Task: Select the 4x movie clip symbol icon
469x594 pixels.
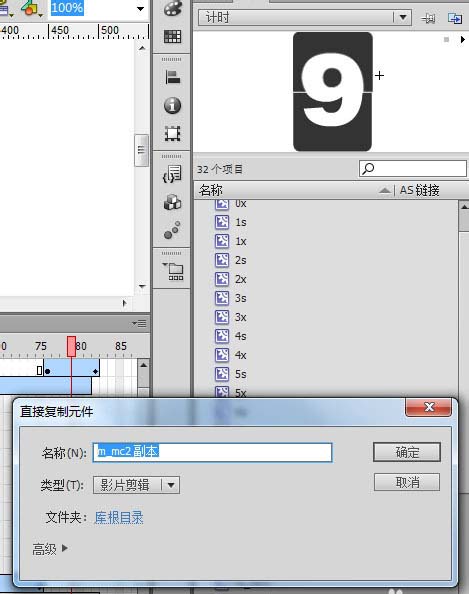Action: pos(222,355)
